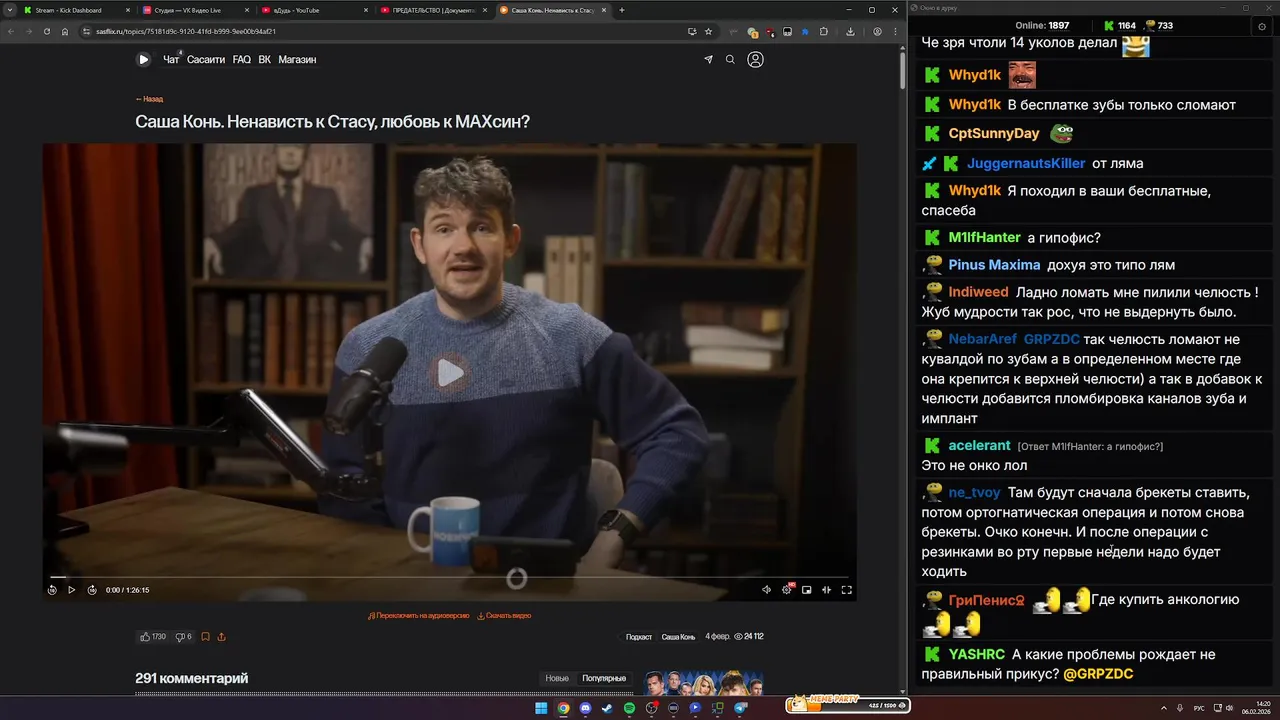
Task: Open the Подкаст category tag
Action: click(x=639, y=637)
